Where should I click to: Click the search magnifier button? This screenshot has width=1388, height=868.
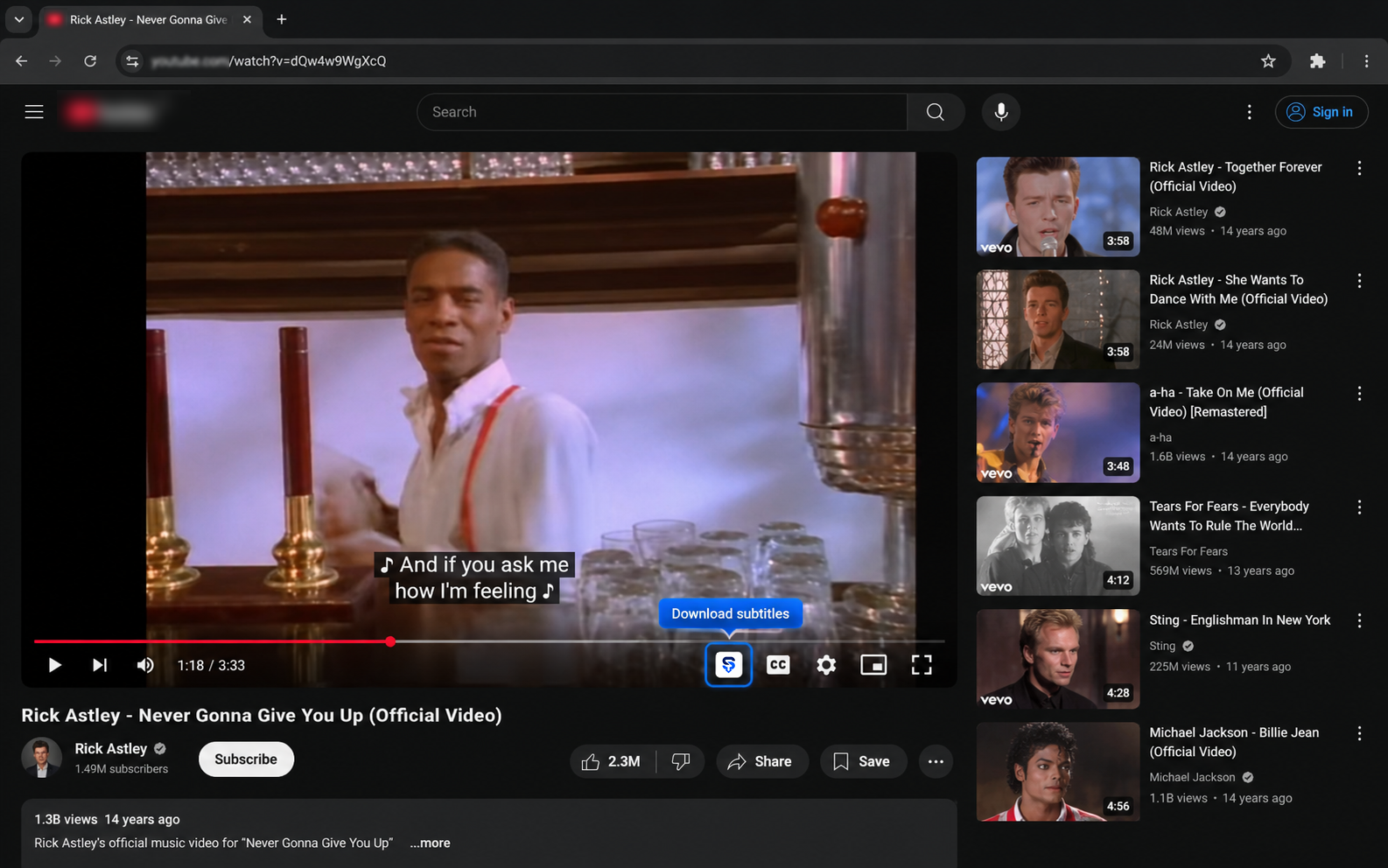936,112
